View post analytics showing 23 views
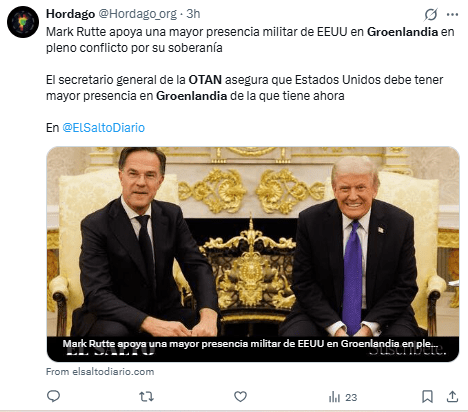Image resolution: width=468 pixels, height=412 pixels. pos(343,397)
